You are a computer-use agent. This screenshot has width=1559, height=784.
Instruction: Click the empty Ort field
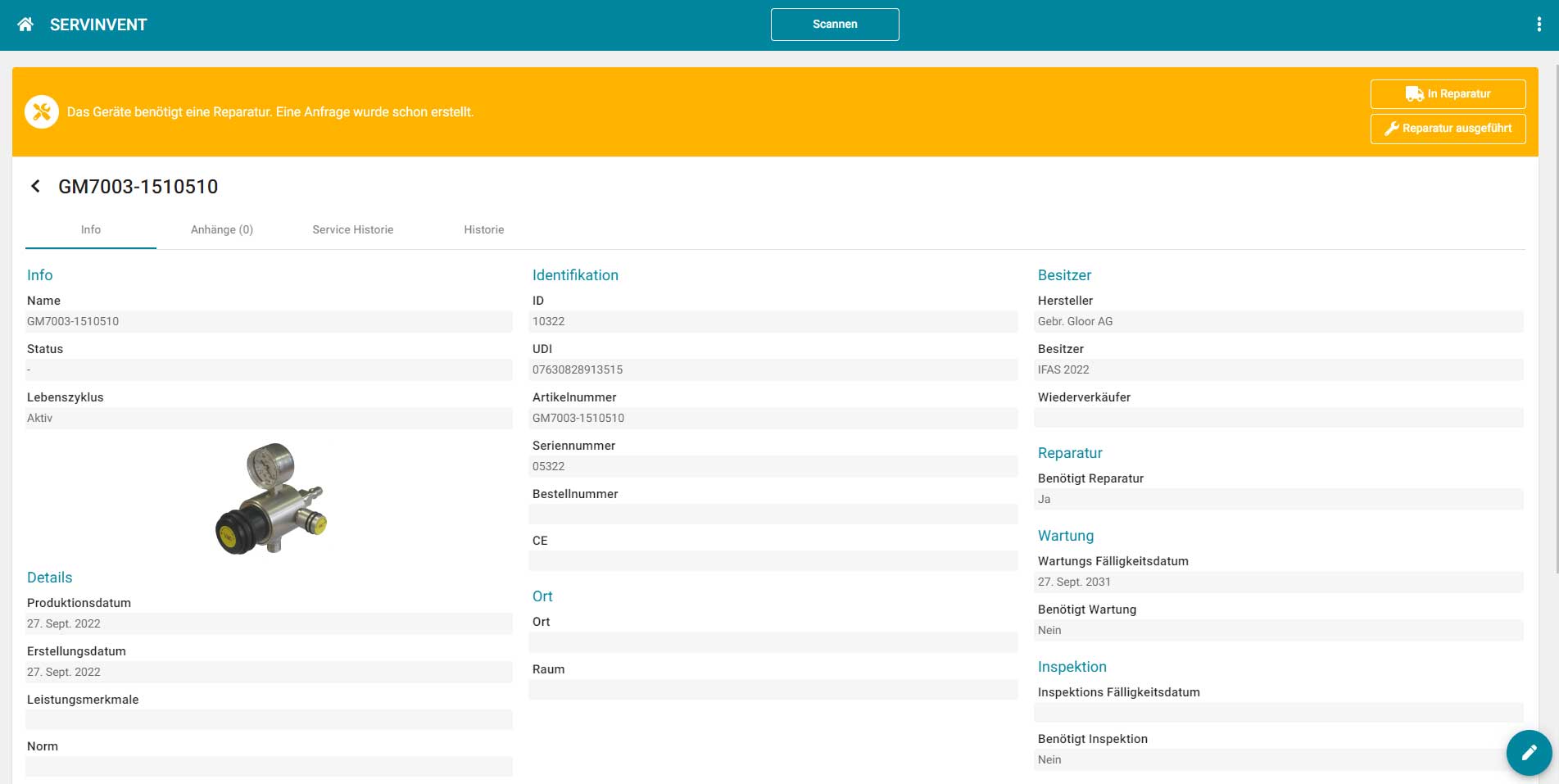773,642
